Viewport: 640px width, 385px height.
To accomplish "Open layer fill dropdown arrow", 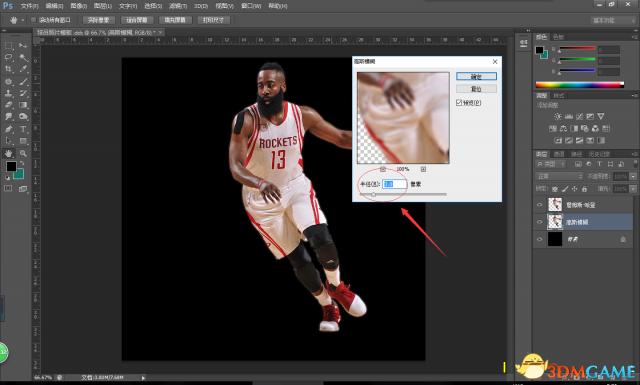I will coord(633,189).
